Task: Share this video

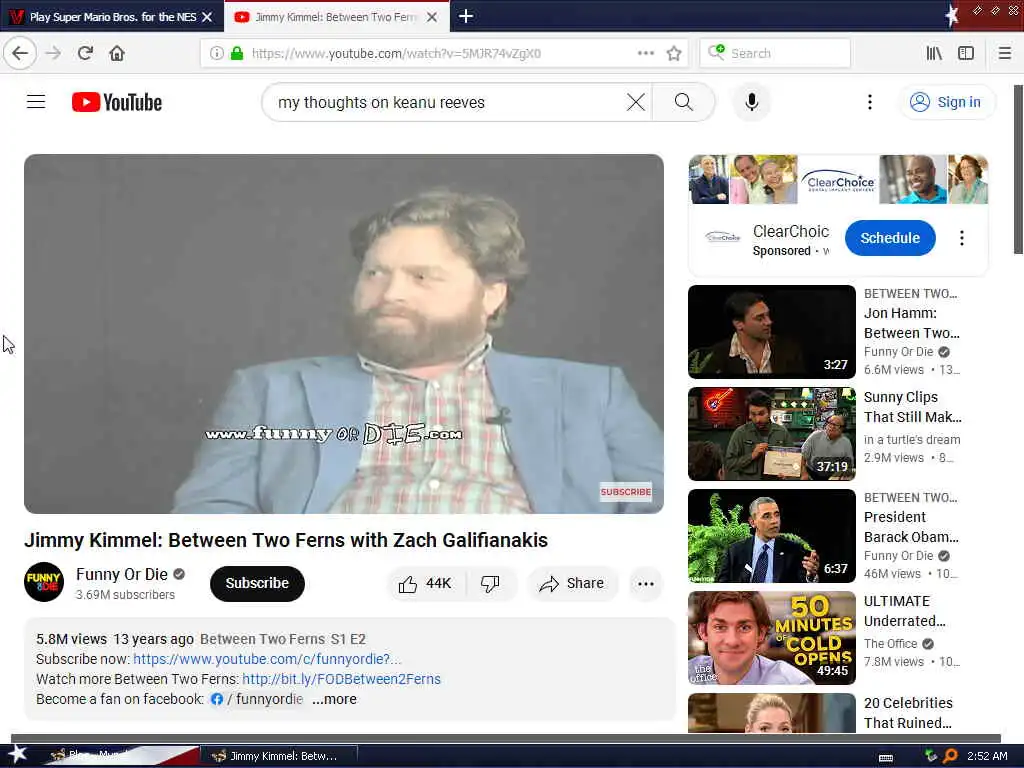Action: pos(571,583)
